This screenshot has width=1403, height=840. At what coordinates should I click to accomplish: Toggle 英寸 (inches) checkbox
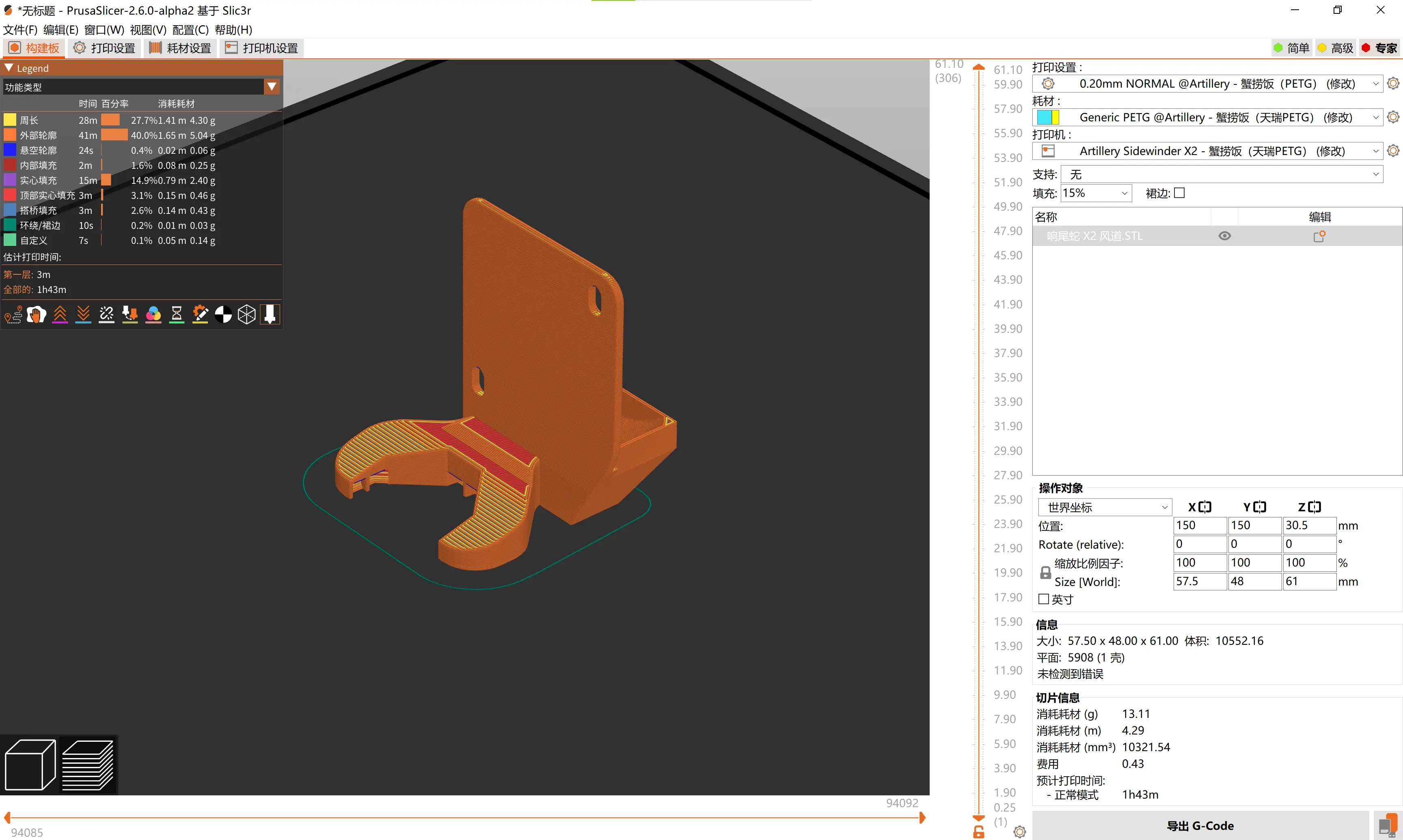click(x=1043, y=599)
